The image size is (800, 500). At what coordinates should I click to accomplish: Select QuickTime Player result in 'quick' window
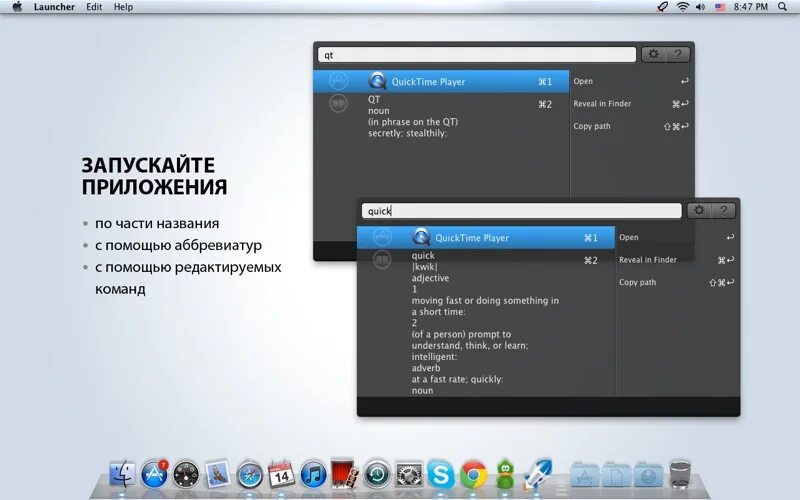[486, 237]
